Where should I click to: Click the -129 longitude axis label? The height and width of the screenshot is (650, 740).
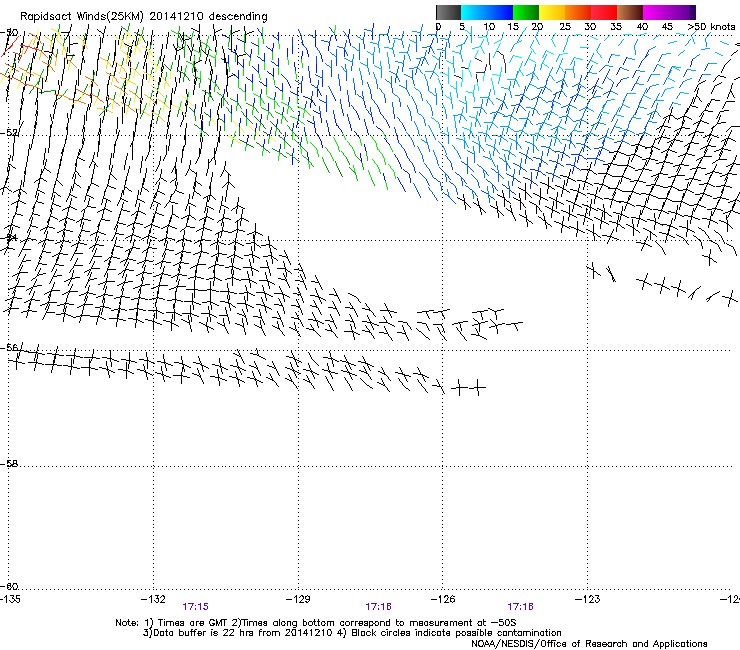pyautogui.click(x=298, y=599)
